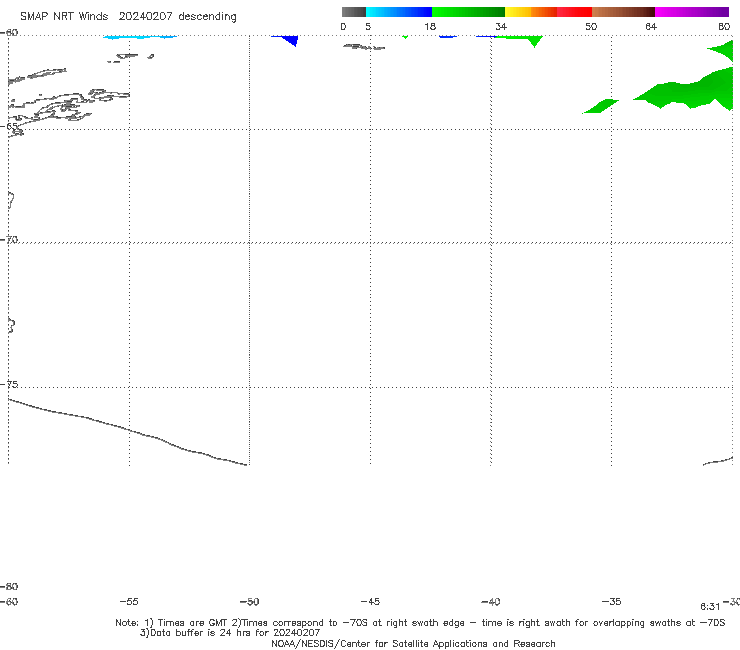Click the swath time stamp 6:31
740x650 pixels.
pos(710,607)
